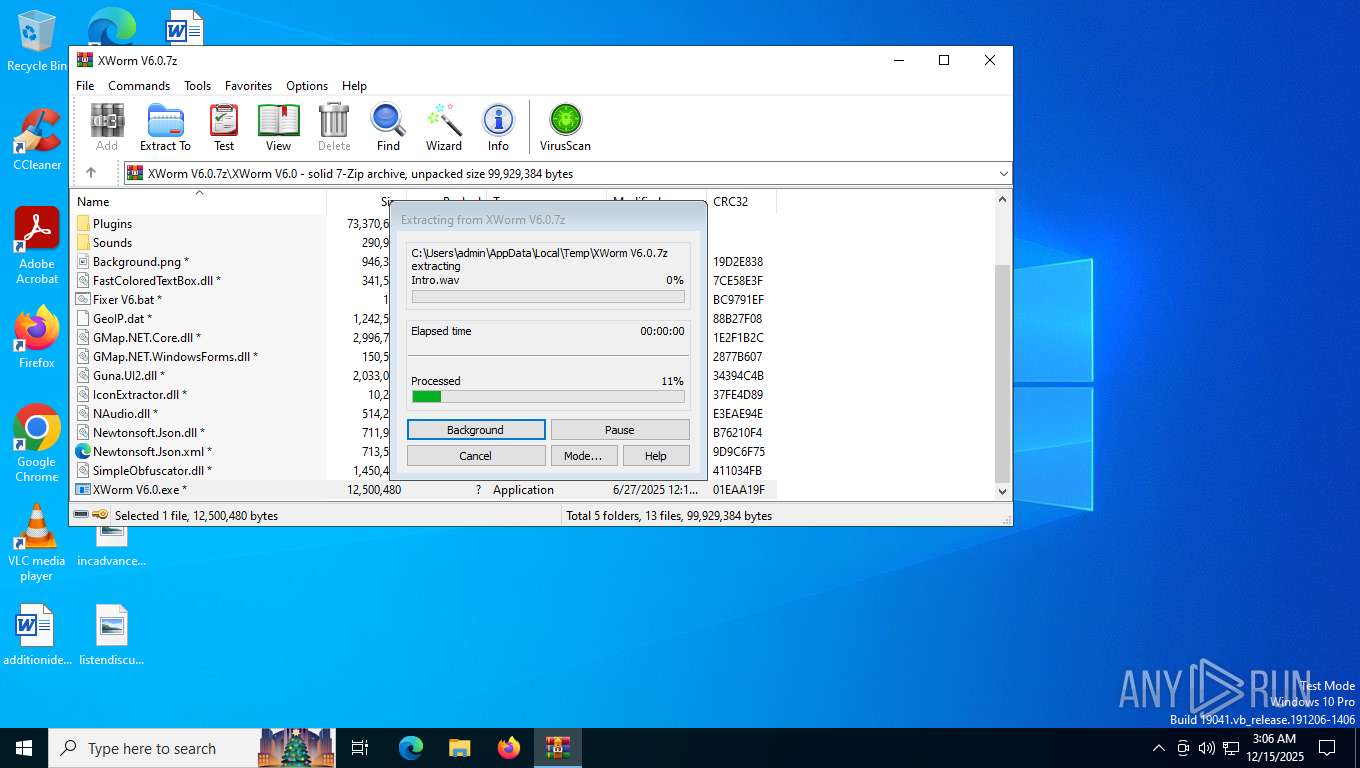
Task: Open additionide Word document on desktop
Action: [37, 635]
